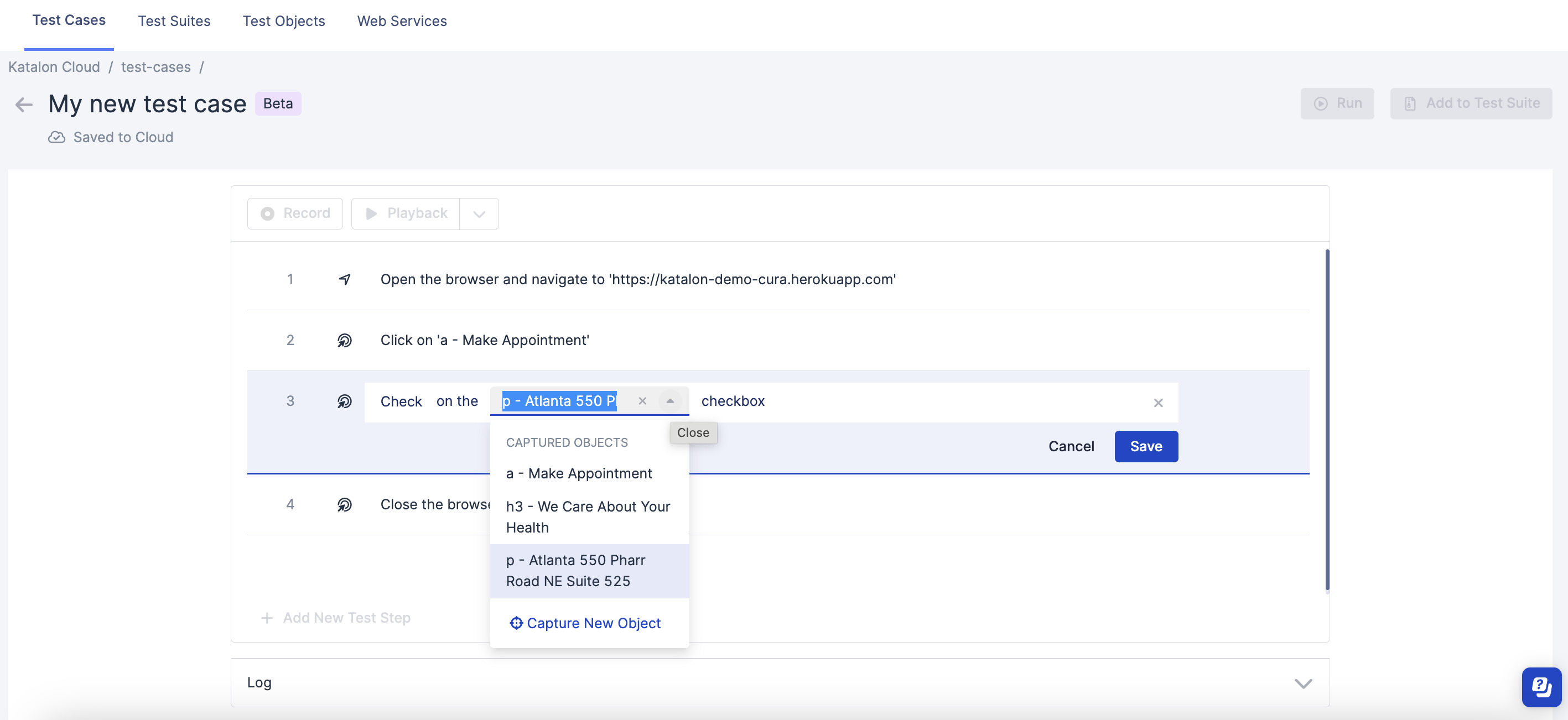This screenshot has height=720, width=1568.
Task: Select step 2 'Click on a - Make Appointment' text
Action: 485,340
